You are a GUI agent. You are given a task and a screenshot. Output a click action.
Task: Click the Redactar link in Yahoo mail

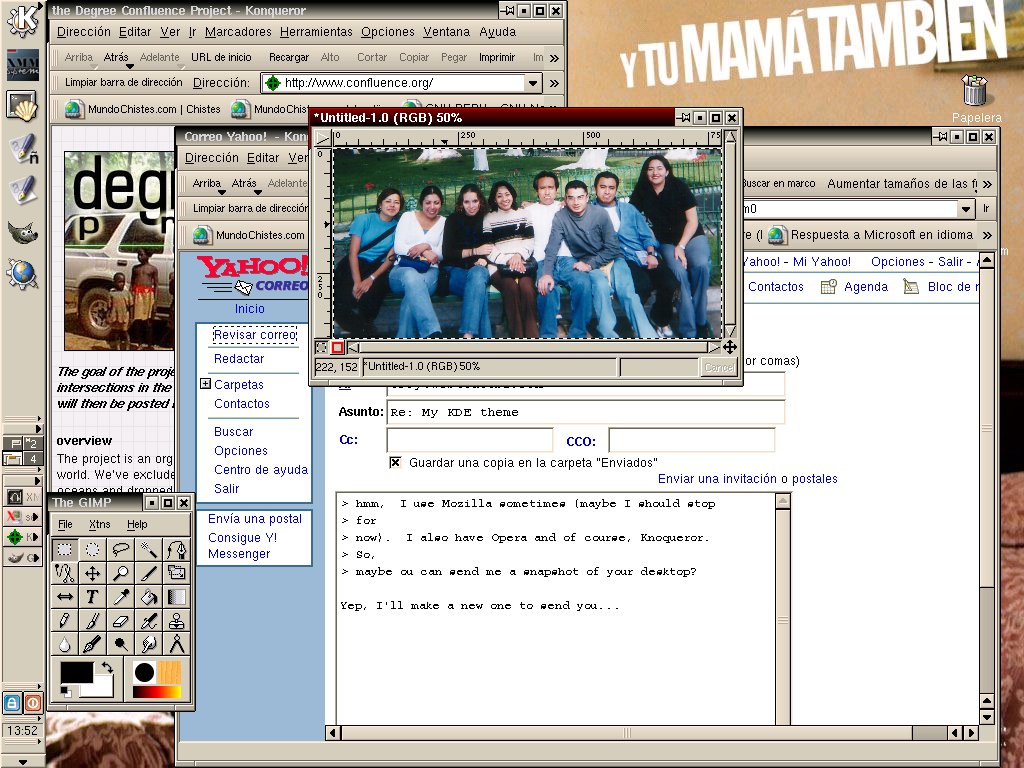239,359
